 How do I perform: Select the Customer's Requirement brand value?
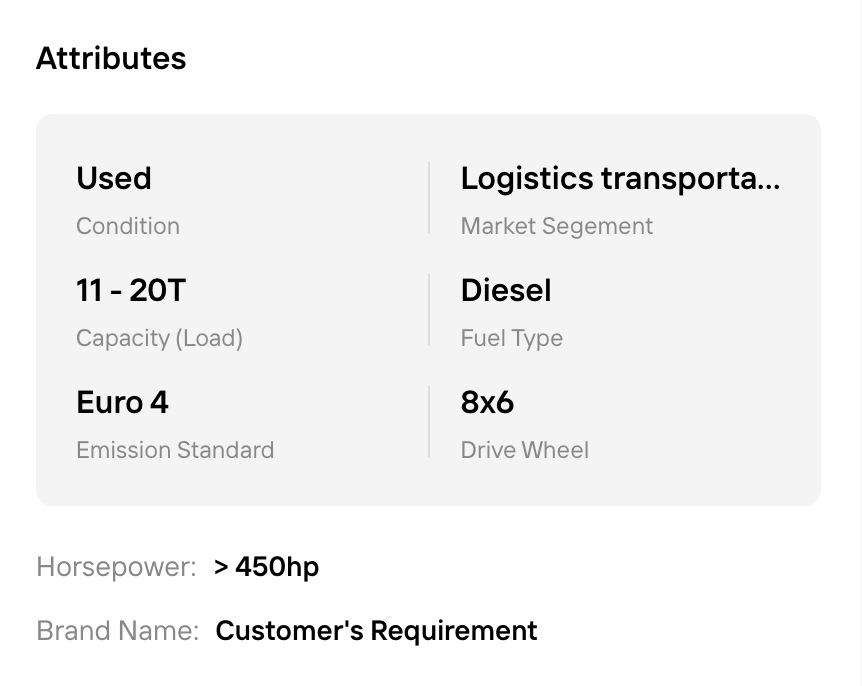(x=377, y=631)
